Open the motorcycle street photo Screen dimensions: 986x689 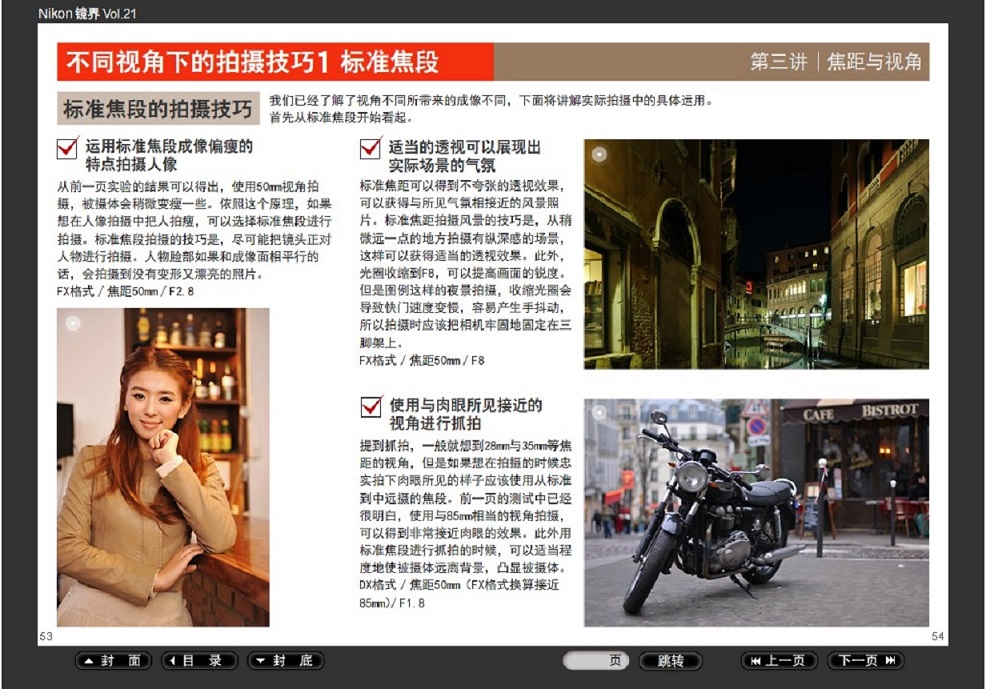tap(756, 512)
